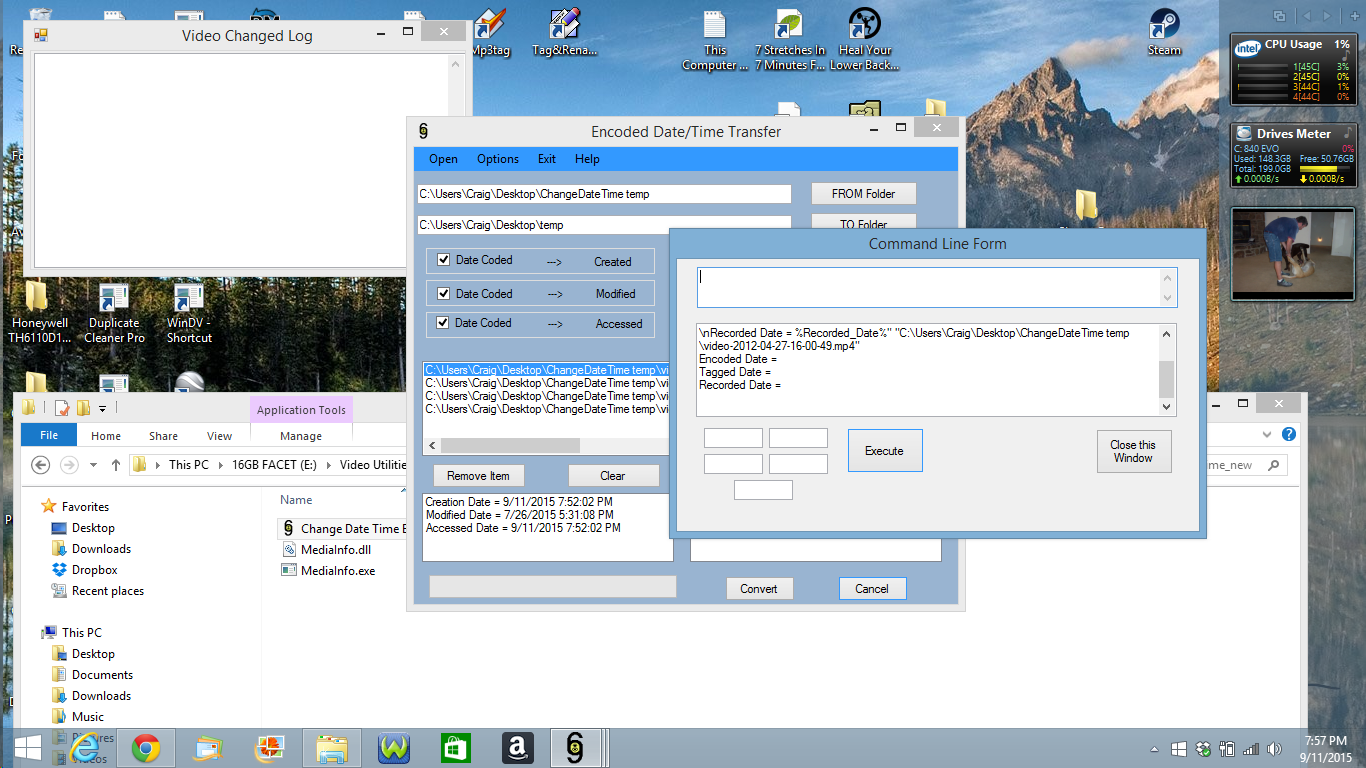1366x768 pixels.
Task: Click the Properties icon in Explorer's quick access toolbar
Action: coord(62,407)
